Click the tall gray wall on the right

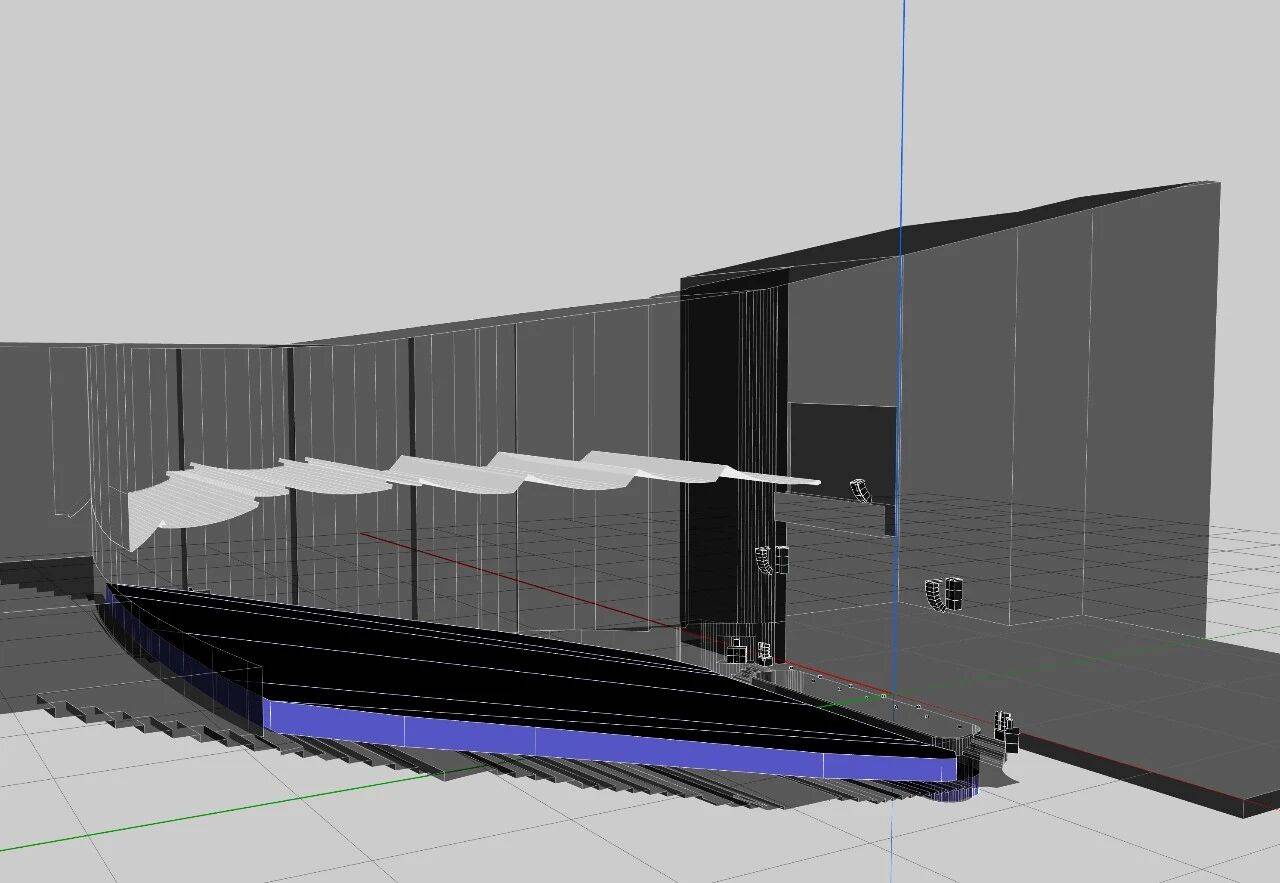pos(1100,400)
